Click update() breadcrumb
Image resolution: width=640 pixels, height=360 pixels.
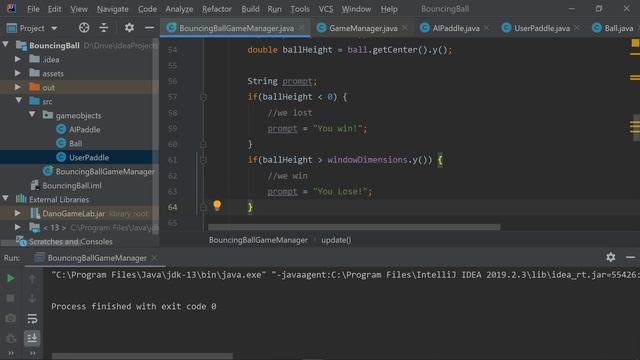point(336,240)
